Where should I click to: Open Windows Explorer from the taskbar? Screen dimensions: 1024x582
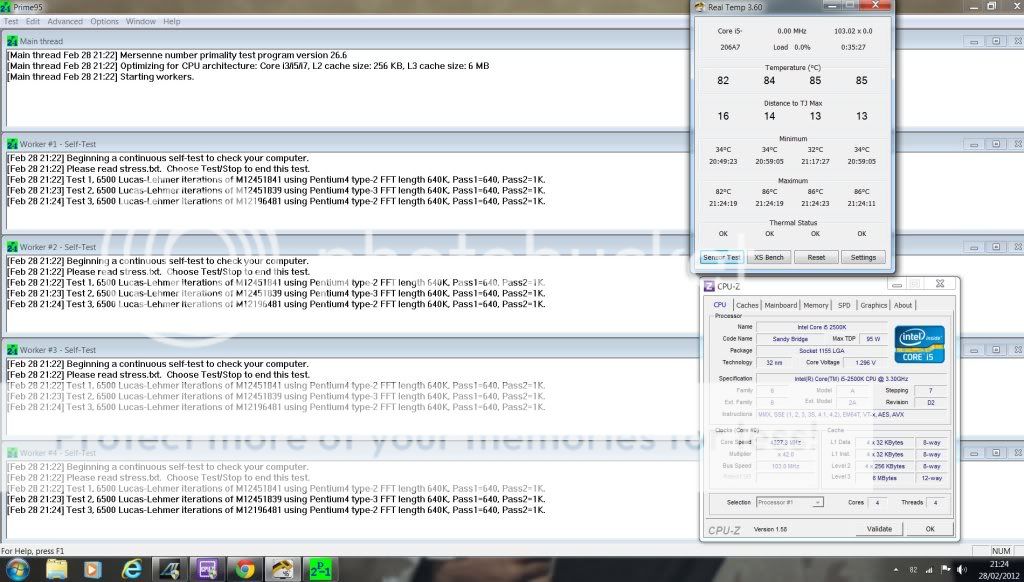tap(57, 569)
